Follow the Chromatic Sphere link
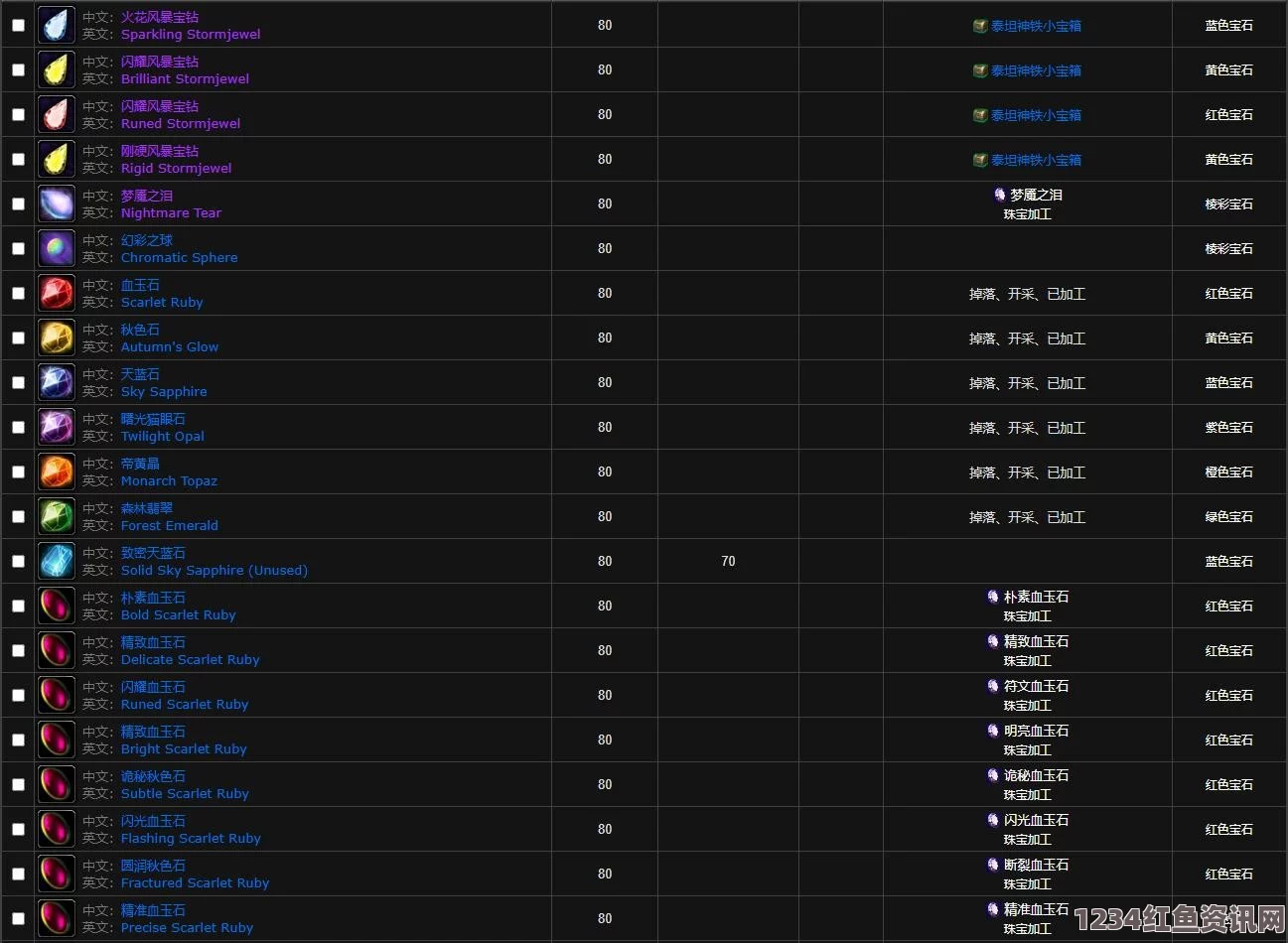Viewport: 1288px width, 943px height. tap(179, 257)
